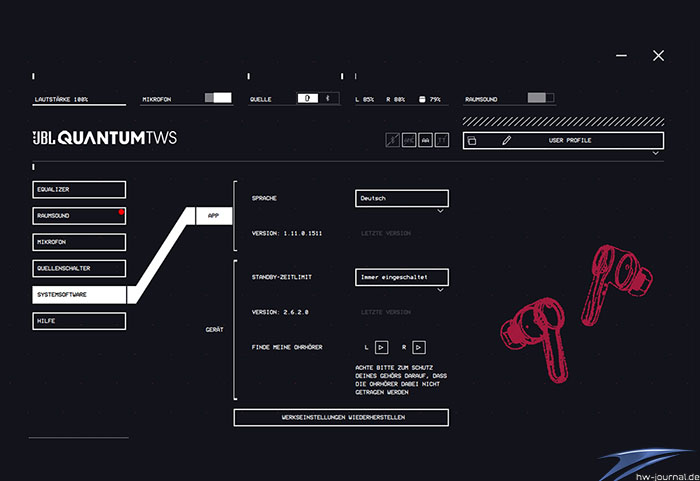Select the USB dongle source icon

307,98
